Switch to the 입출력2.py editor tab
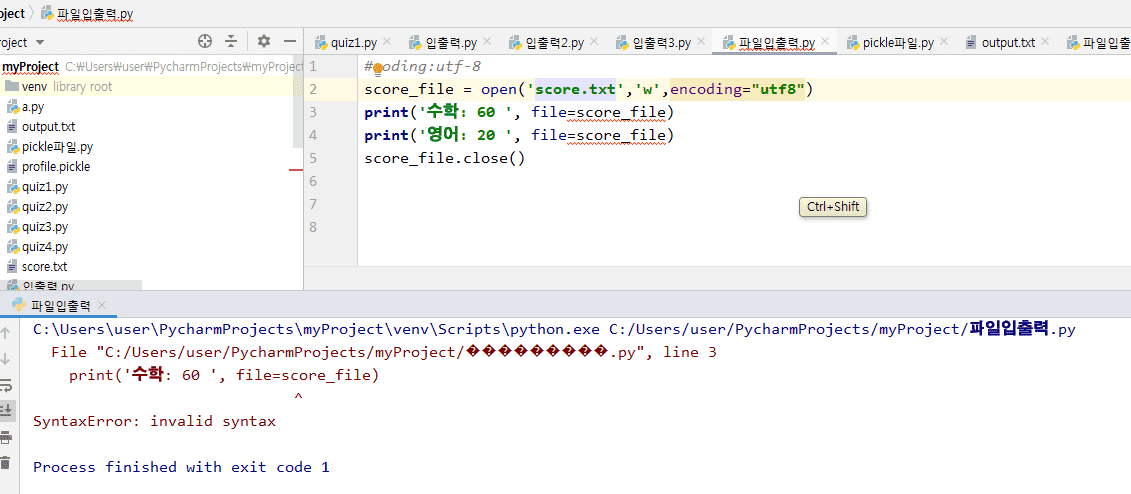The height and width of the screenshot is (494, 1131). coord(555,43)
